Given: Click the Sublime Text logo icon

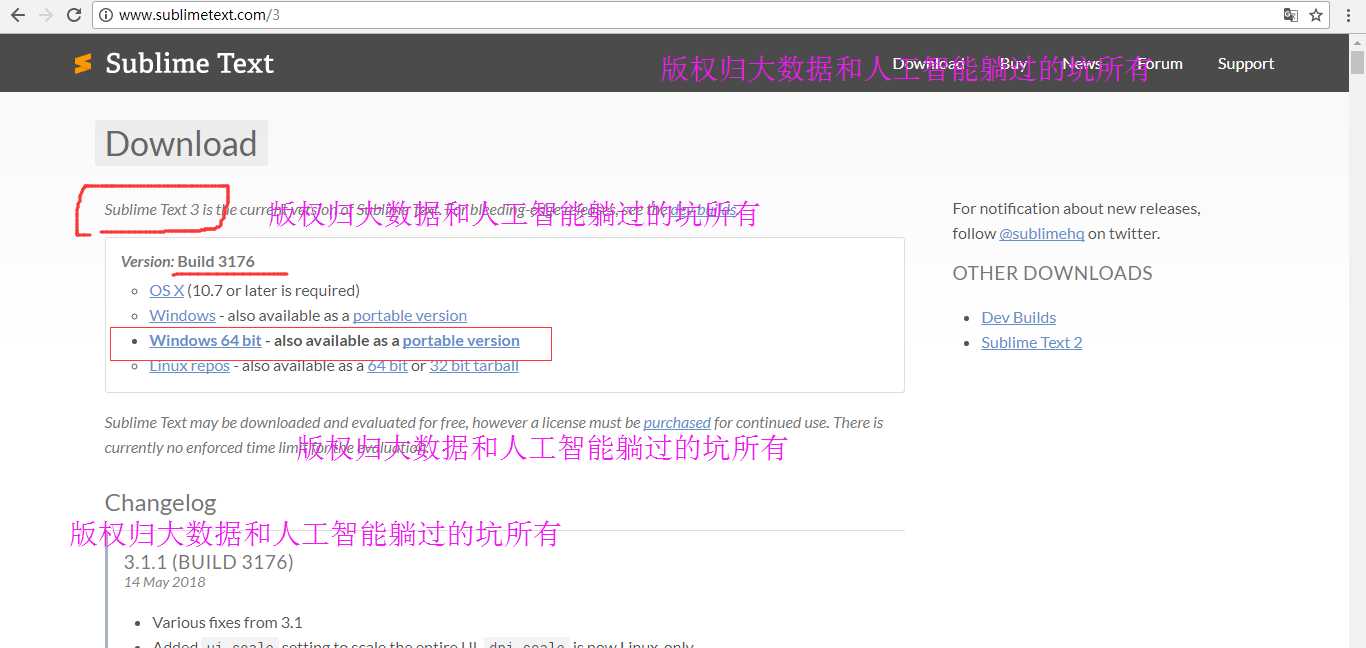Looking at the screenshot, I should pos(82,64).
